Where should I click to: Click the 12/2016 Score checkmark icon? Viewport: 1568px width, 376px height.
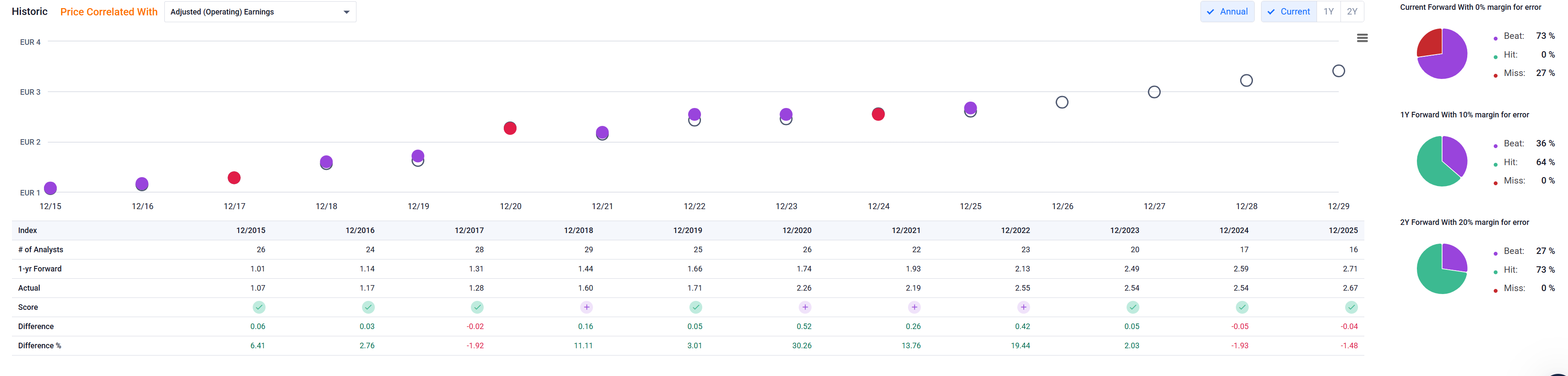(368, 307)
